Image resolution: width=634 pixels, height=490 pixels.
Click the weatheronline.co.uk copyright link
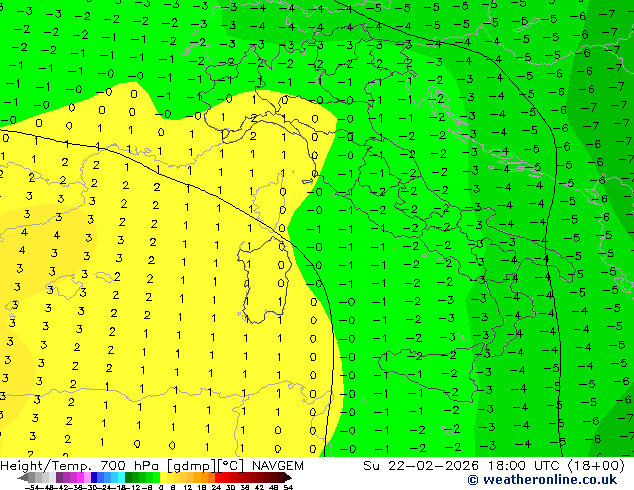542,480
